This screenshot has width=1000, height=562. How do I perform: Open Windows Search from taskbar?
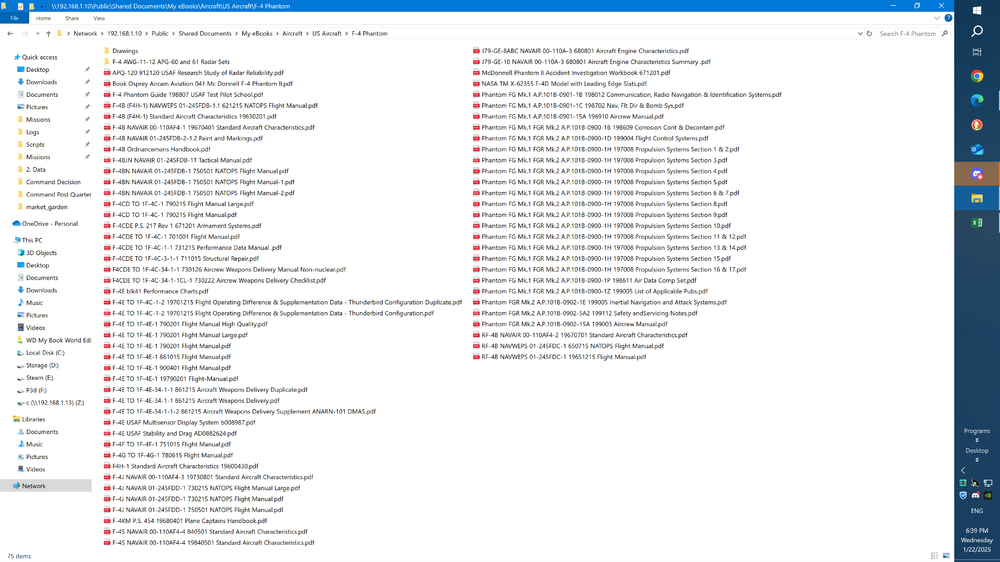click(977, 31)
